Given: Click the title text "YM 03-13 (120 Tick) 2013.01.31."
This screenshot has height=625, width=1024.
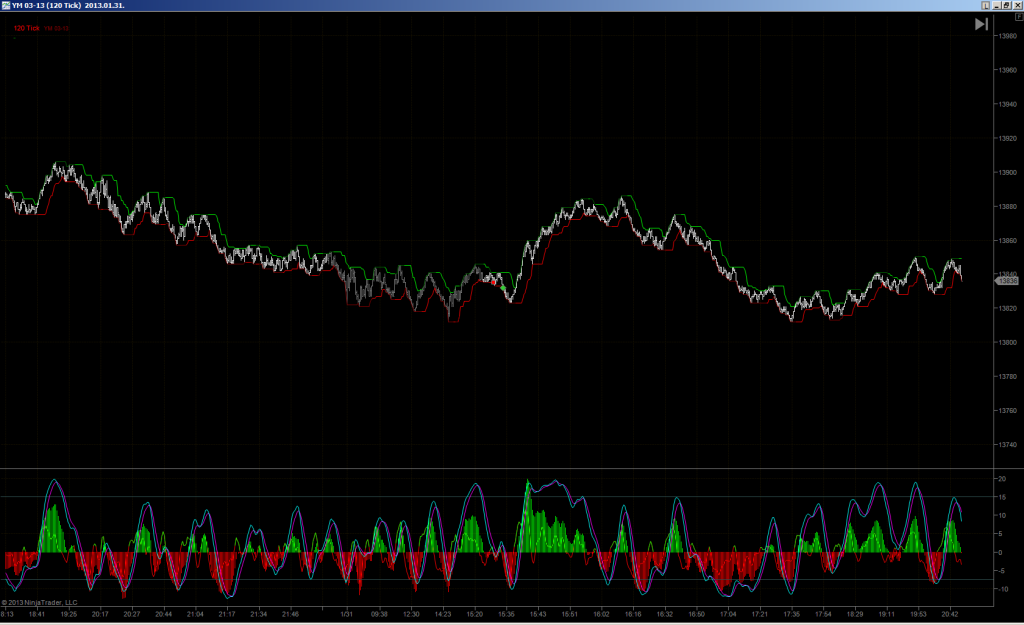Looking at the screenshot, I should (68, 5).
